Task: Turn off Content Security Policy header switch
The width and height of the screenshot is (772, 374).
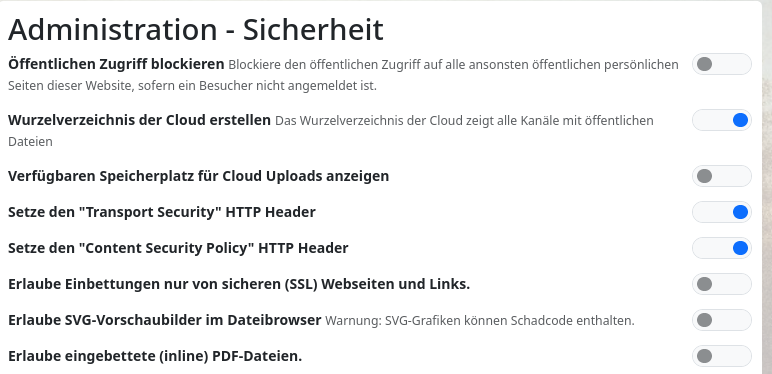Action: click(x=722, y=248)
